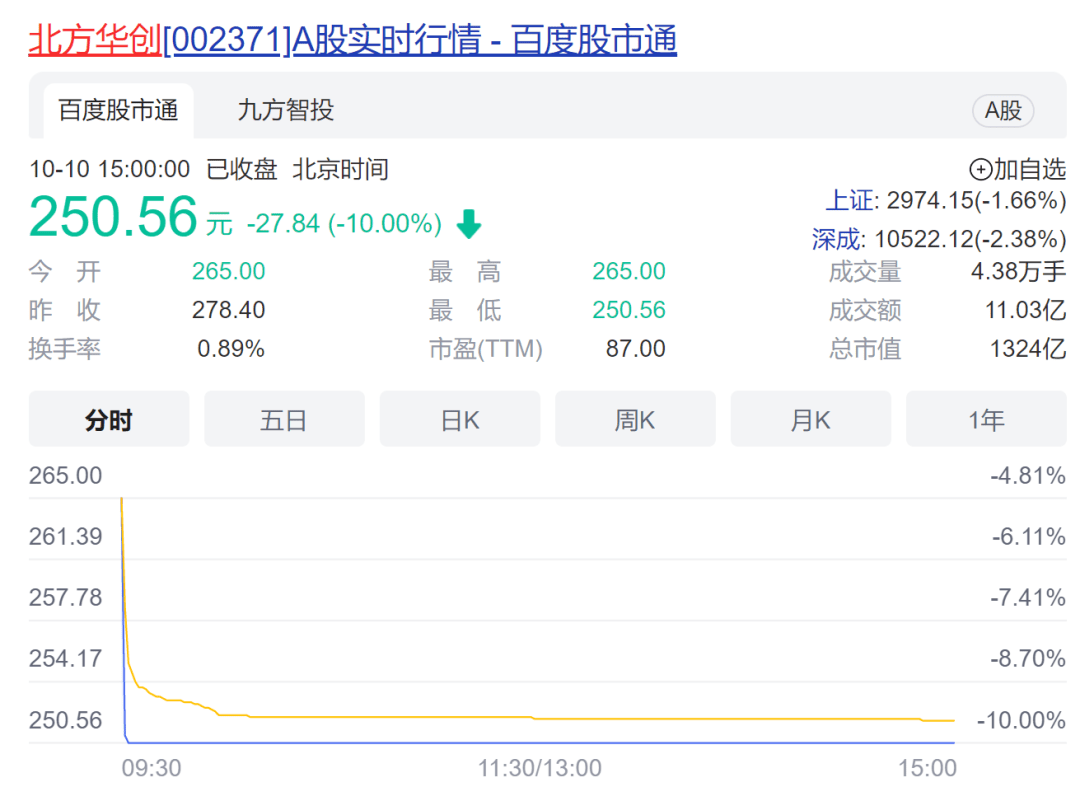The image size is (1080, 787).
Task: Click the 250.56 current price figure
Action: [x=114, y=216]
